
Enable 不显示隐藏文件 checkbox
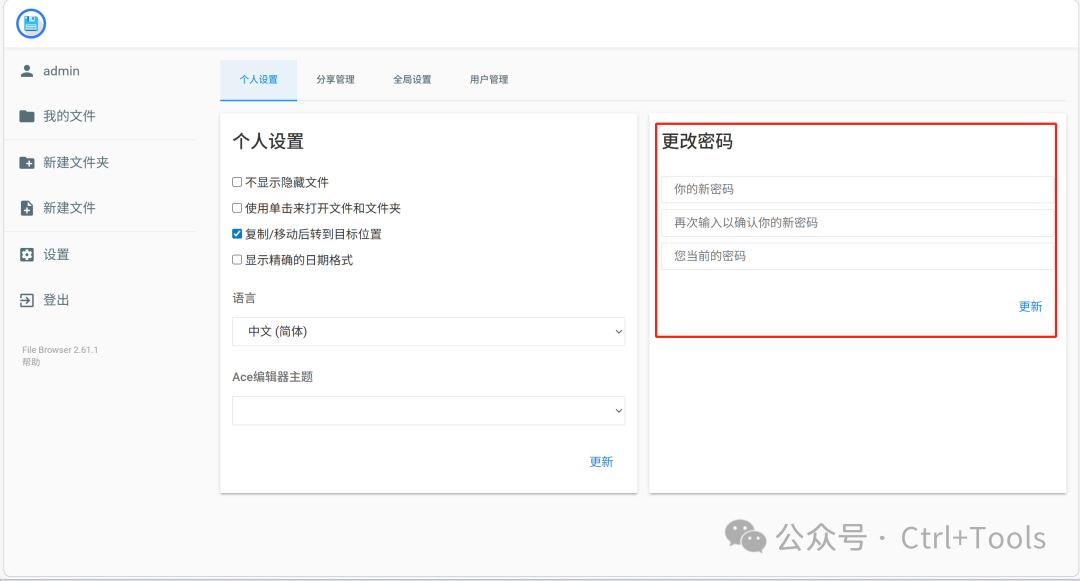click(x=237, y=183)
